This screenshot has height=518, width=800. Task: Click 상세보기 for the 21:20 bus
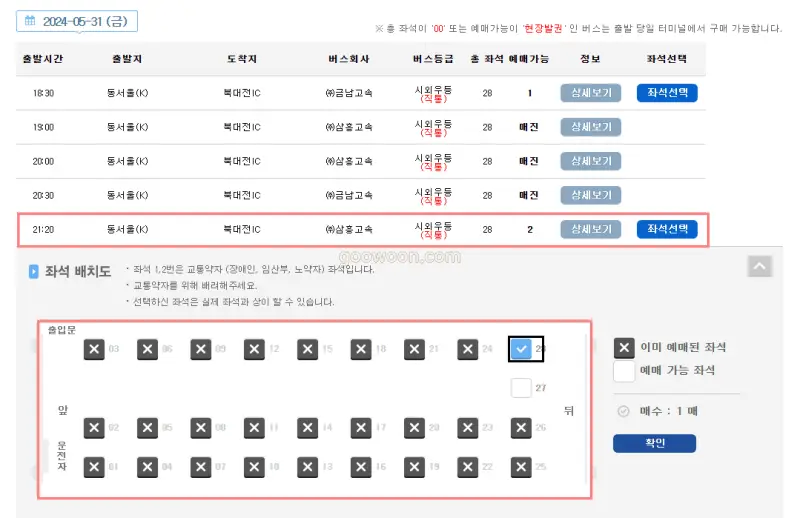pos(591,230)
